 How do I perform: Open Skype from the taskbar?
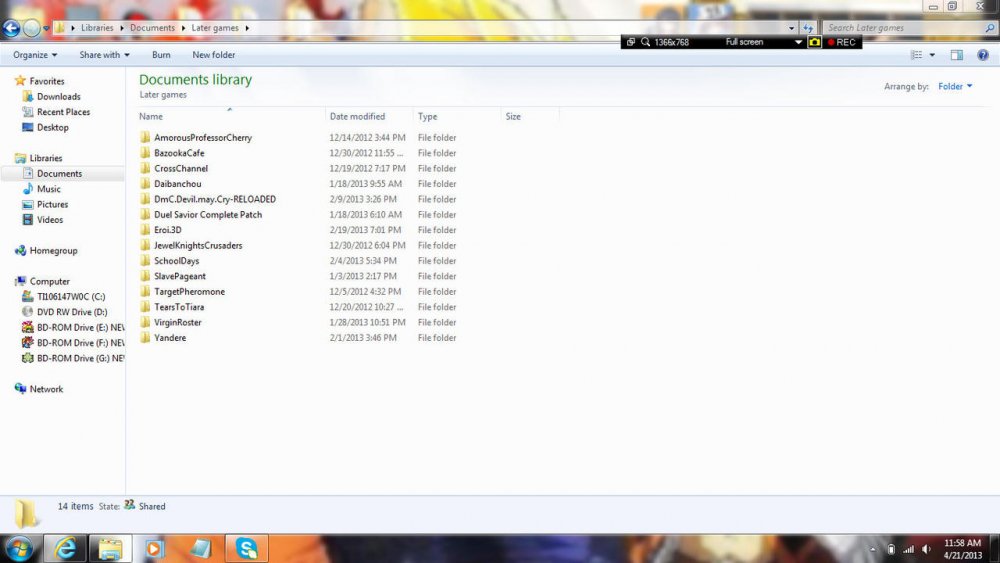click(x=246, y=548)
